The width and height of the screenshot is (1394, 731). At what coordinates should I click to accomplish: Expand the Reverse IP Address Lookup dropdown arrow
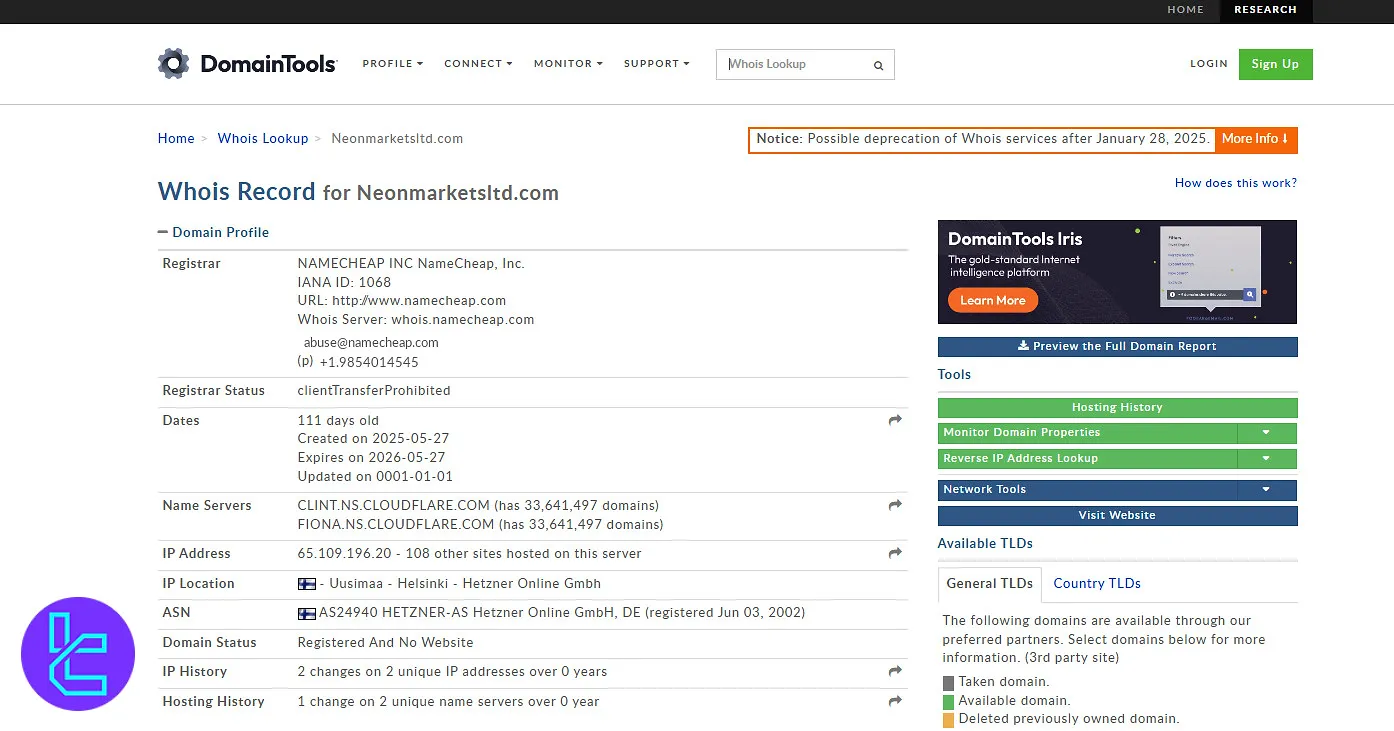click(1266, 459)
